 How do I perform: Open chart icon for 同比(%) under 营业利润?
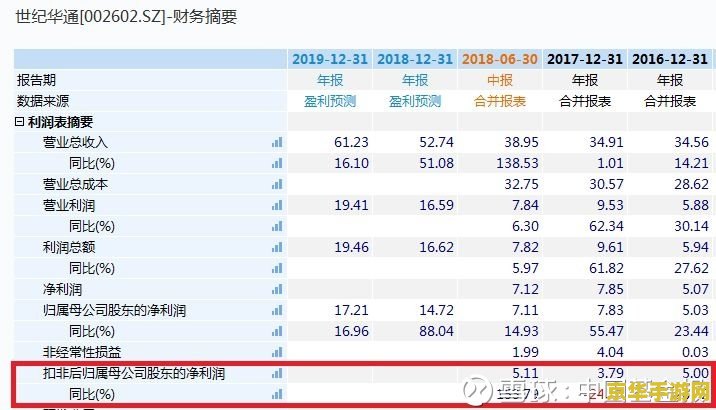(277, 226)
